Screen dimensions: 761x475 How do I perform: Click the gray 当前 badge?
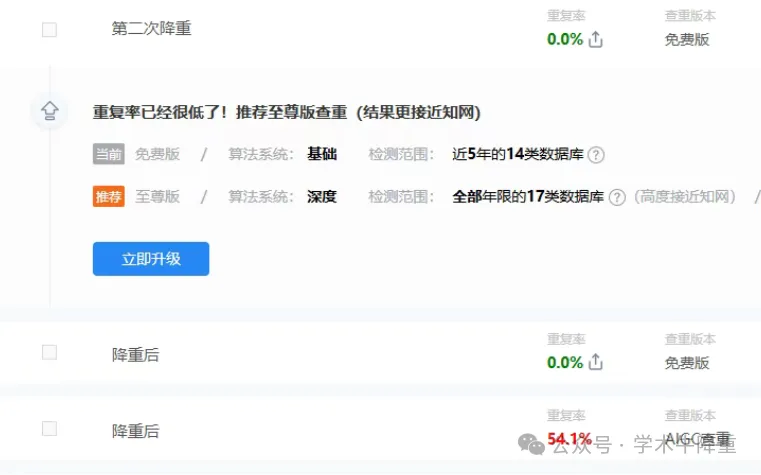(x=108, y=154)
